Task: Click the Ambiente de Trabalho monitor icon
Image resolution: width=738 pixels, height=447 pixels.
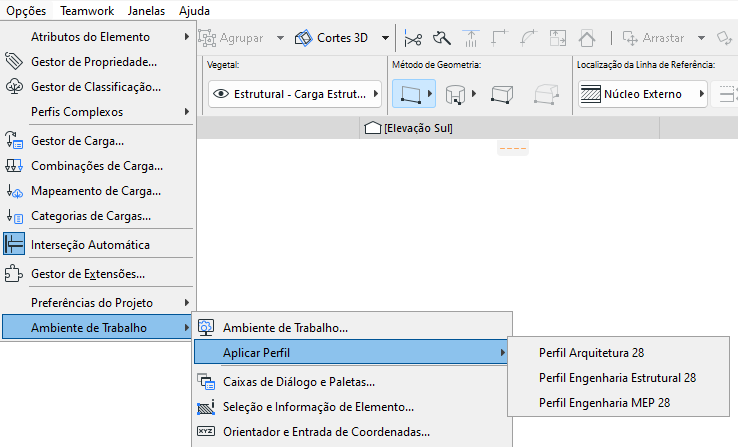Action: 206,327
